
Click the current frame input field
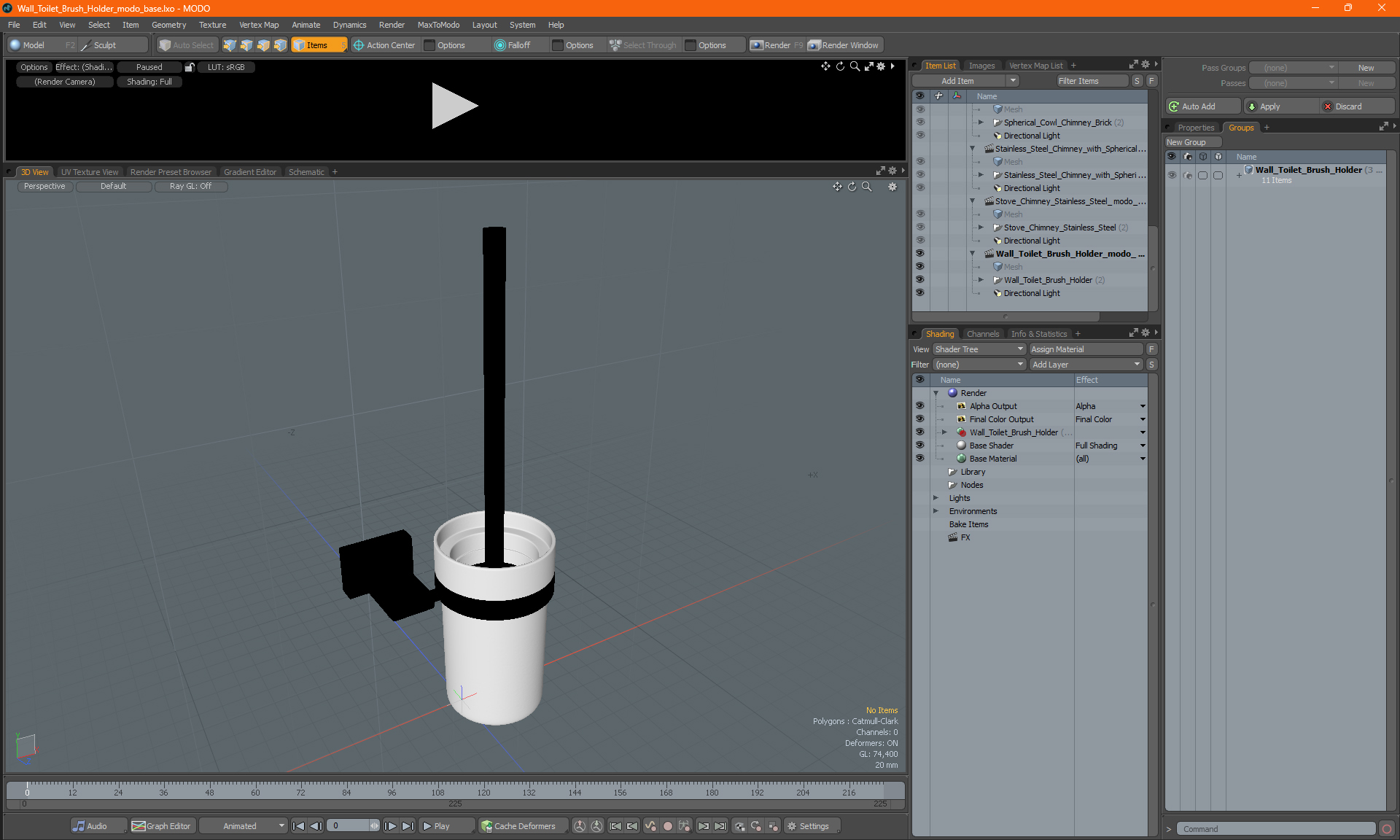coord(350,826)
